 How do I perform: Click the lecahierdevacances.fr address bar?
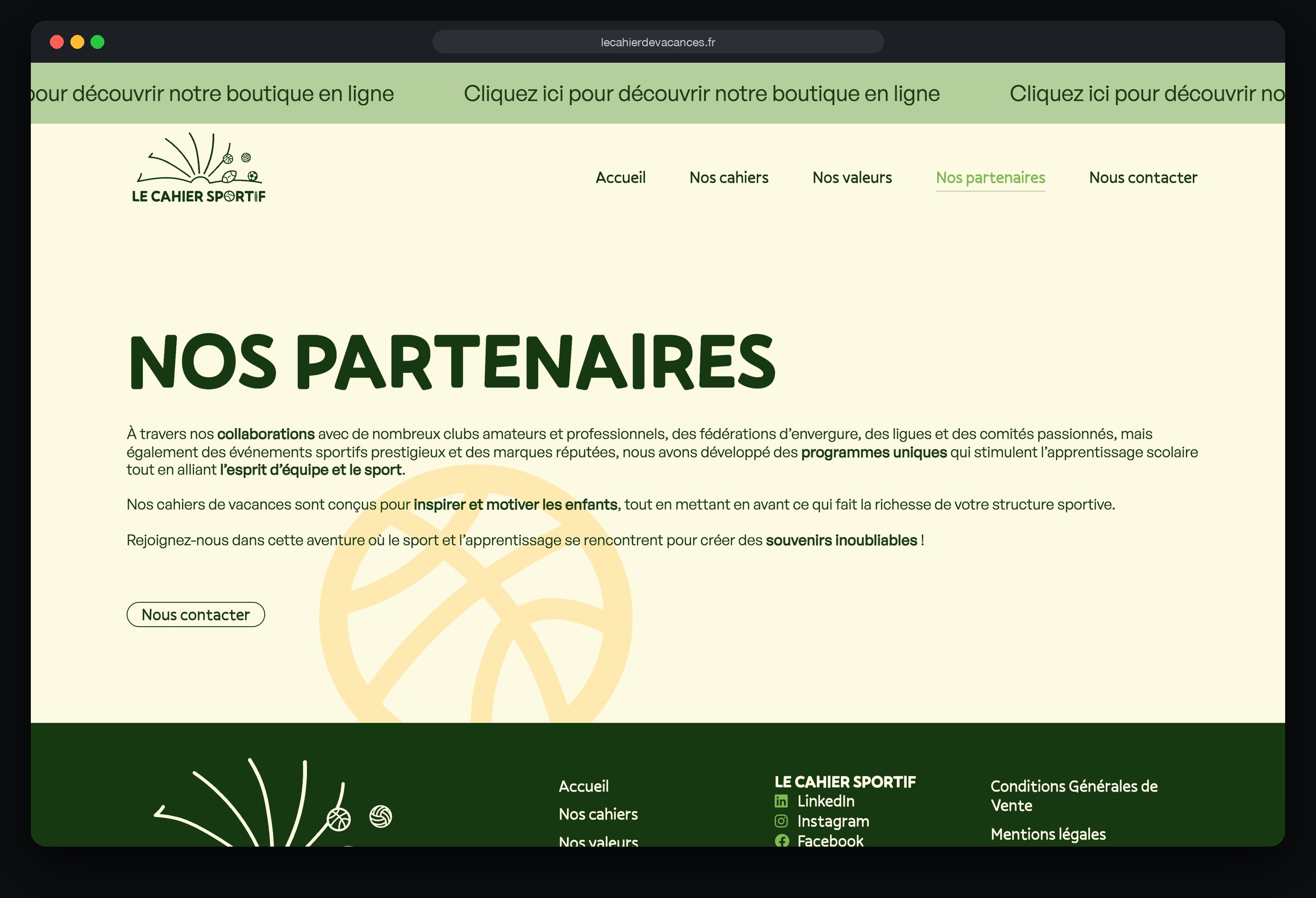(657, 42)
